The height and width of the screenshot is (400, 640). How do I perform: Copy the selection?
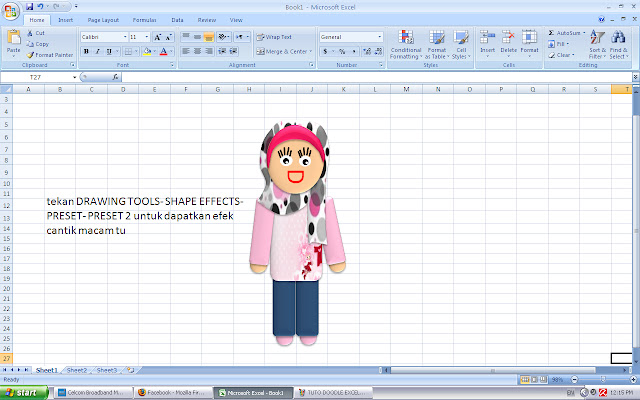[38, 44]
